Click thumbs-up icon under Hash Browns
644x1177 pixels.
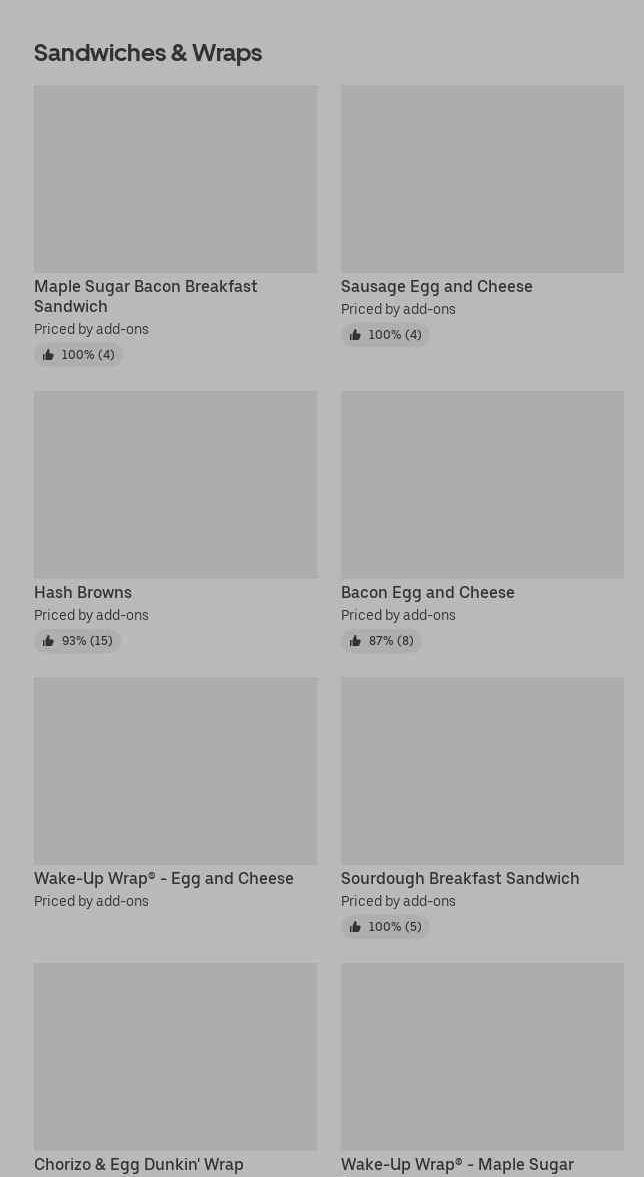[x=48, y=641]
